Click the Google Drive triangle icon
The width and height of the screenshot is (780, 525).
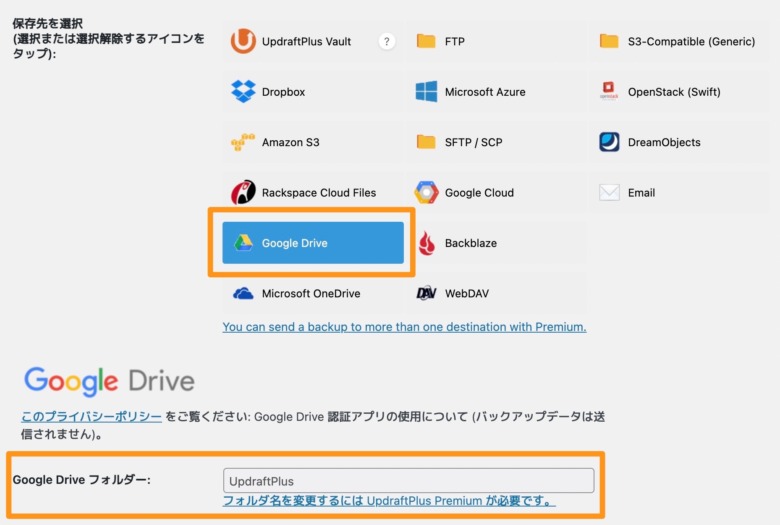pos(243,243)
